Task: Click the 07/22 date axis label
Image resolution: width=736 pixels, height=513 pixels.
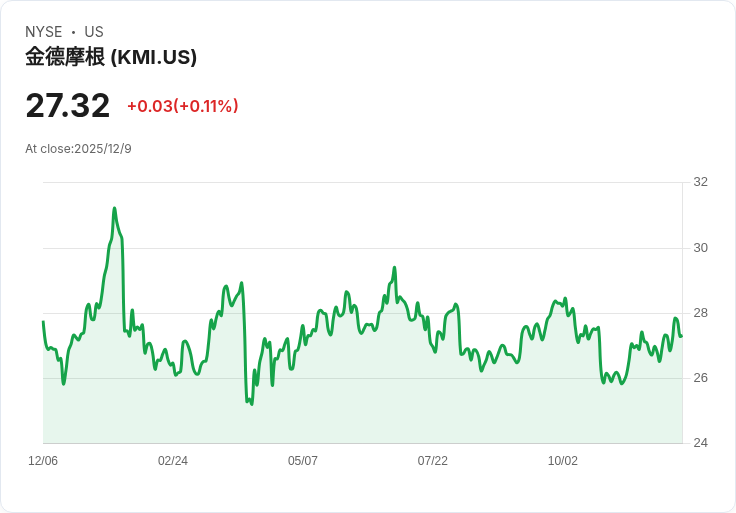Action: (x=433, y=461)
